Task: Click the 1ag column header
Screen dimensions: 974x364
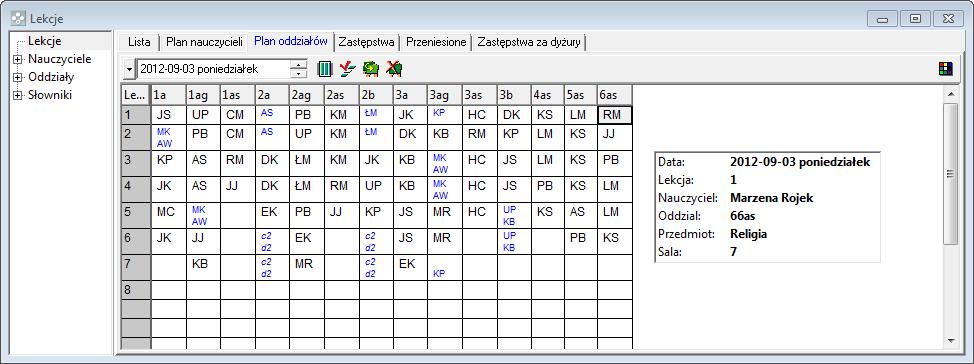Action: coord(203,96)
